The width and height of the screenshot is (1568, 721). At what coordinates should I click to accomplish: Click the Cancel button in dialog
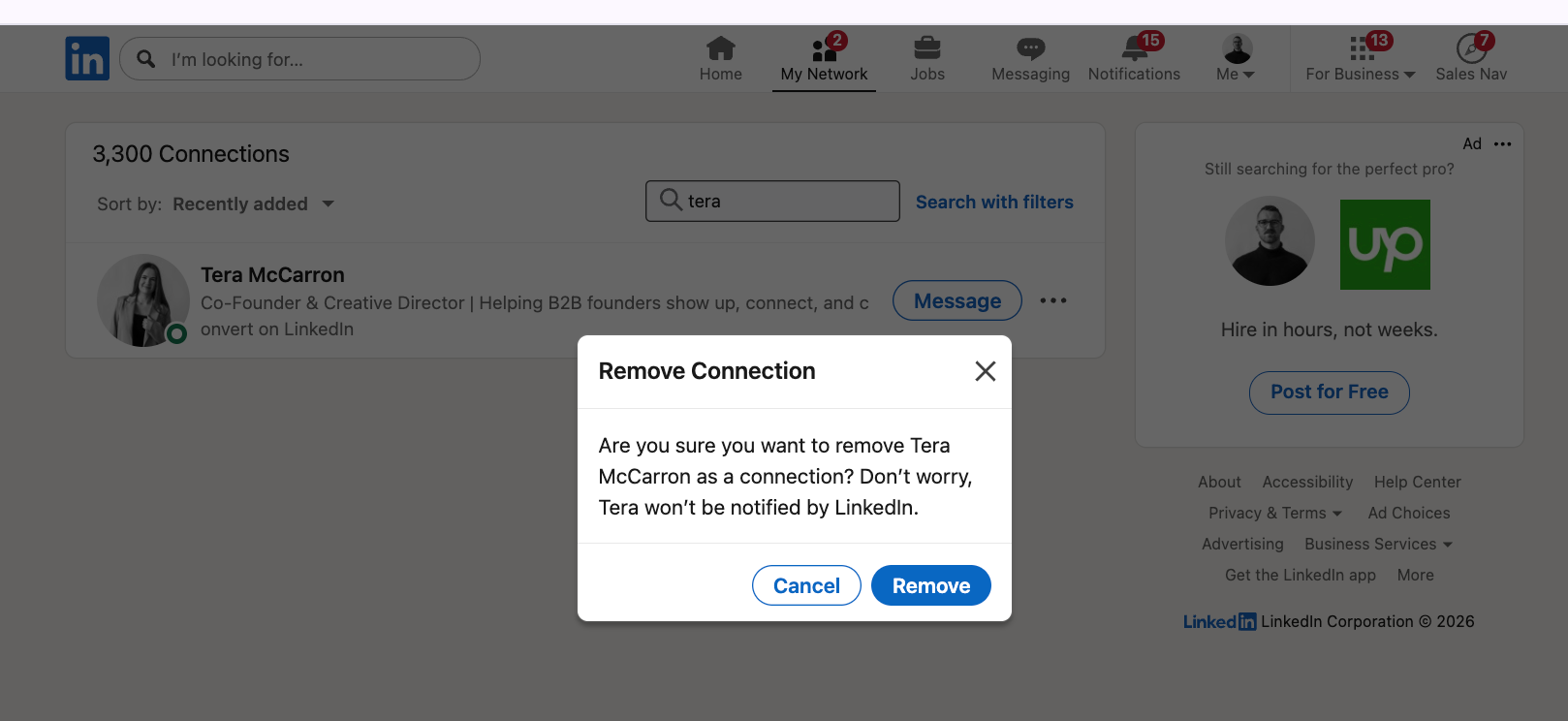tap(806, 585)
